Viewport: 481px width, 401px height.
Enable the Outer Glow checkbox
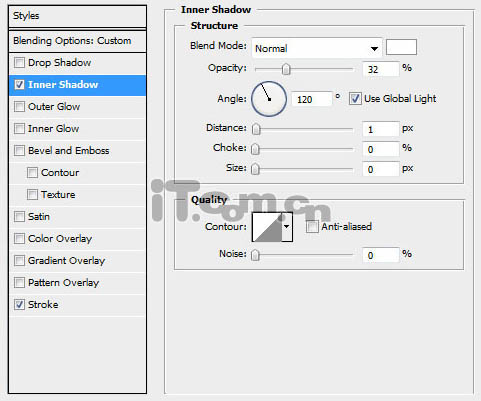point(19,106)
